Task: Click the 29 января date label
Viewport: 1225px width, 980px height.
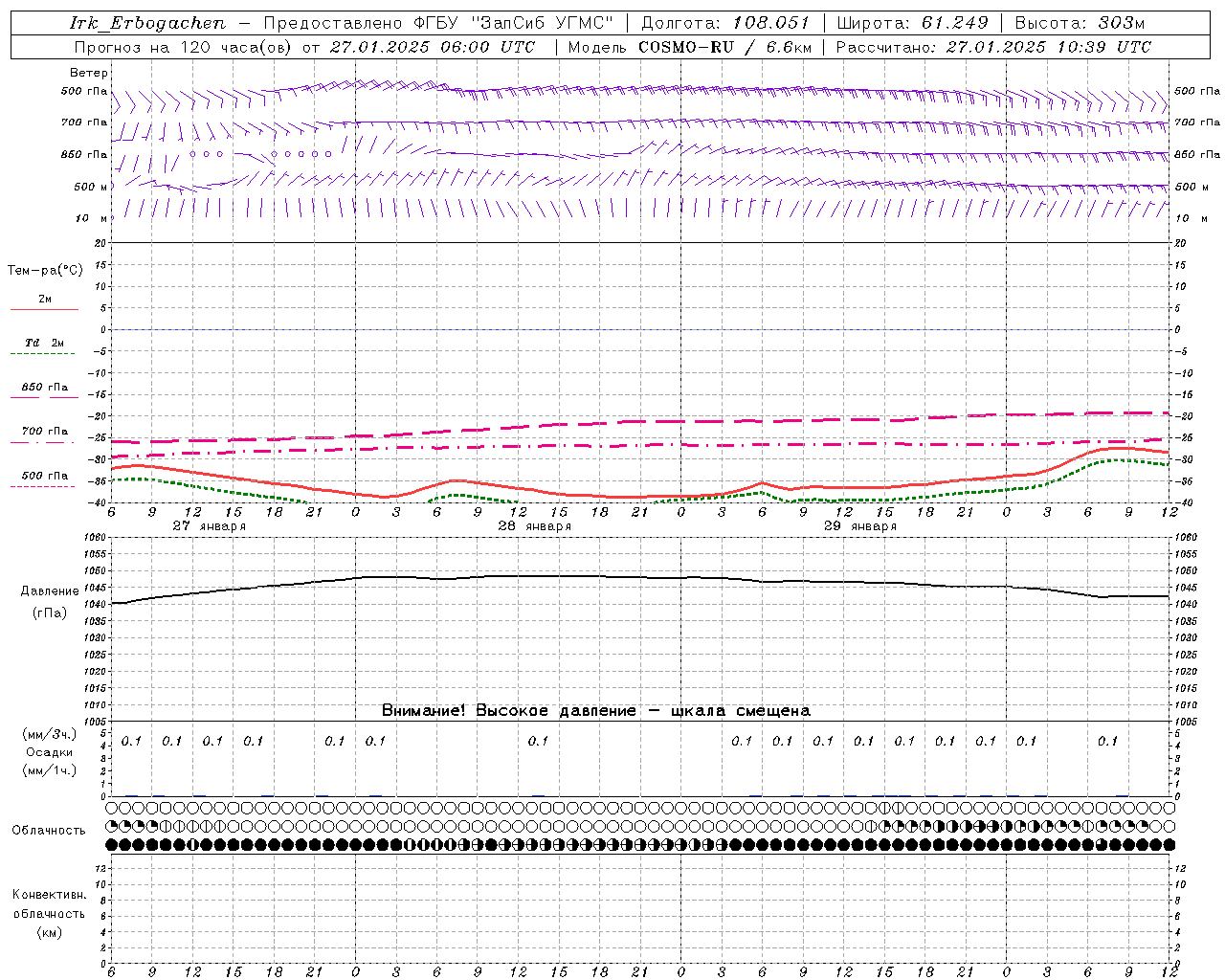Action: (860, 526)
